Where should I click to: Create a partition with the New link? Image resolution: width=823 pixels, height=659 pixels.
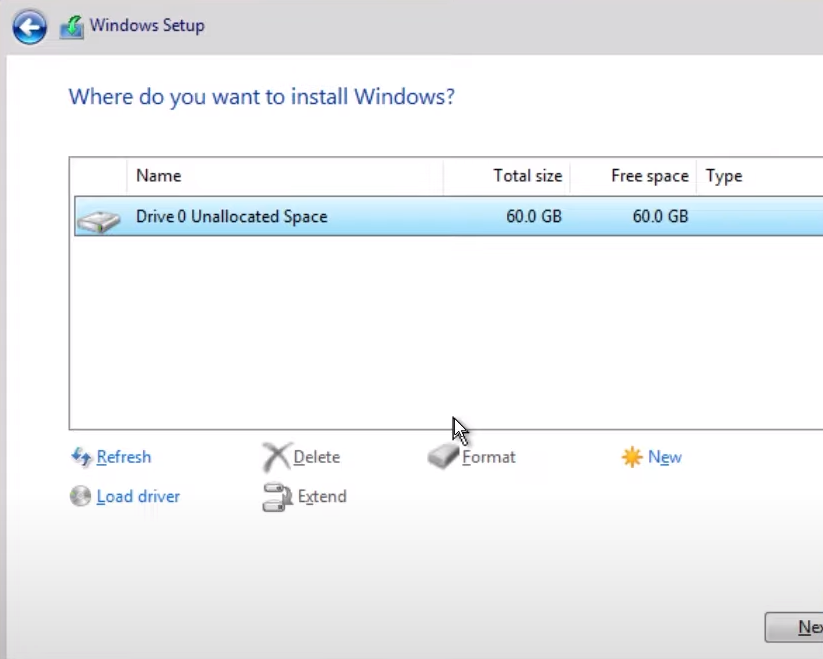(664, 457)
